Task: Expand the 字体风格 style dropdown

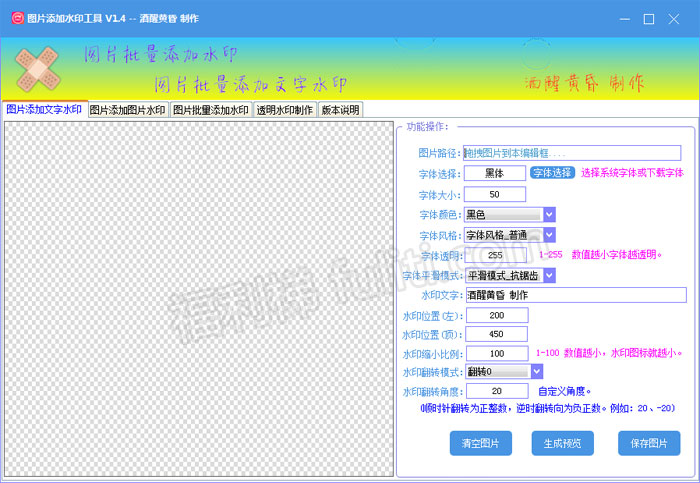Action: pyautogui.click(x=549, y=235)
